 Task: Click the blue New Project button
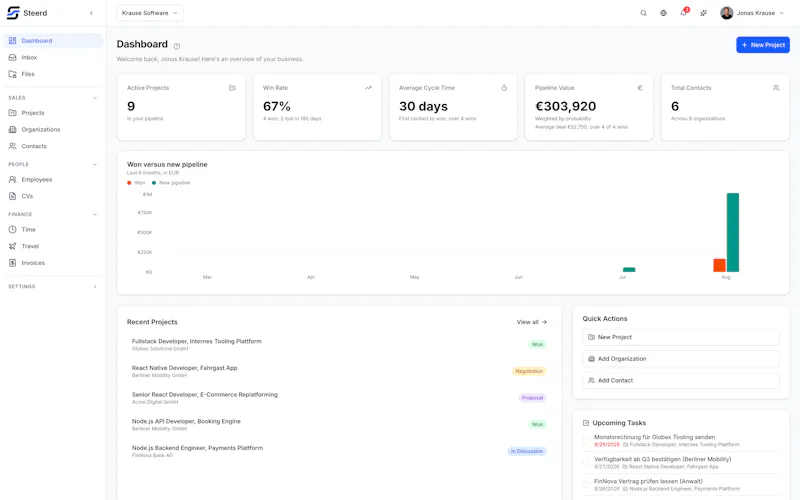(x=763, y=45)
